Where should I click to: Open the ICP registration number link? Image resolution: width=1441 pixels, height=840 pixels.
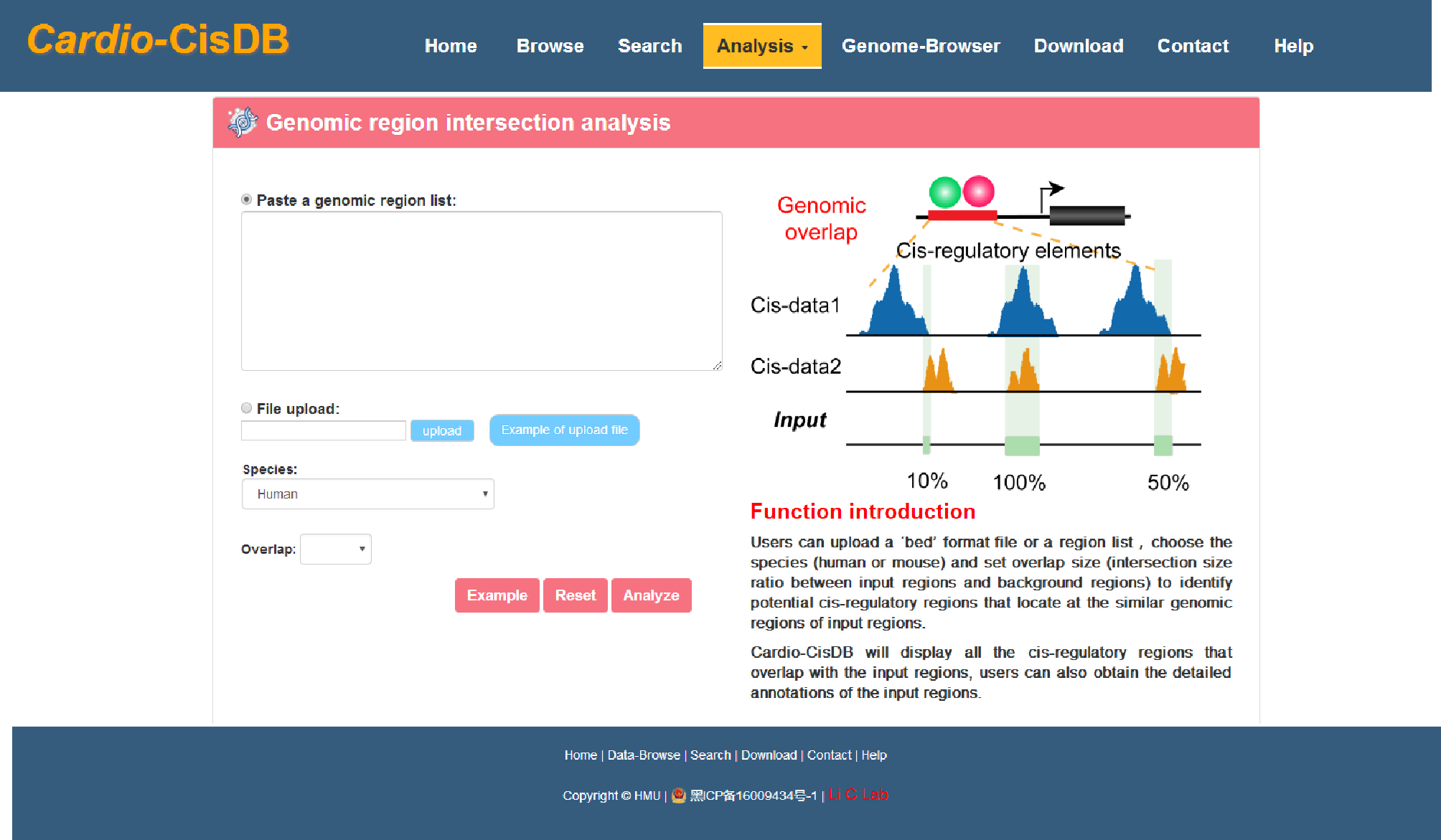754,795
